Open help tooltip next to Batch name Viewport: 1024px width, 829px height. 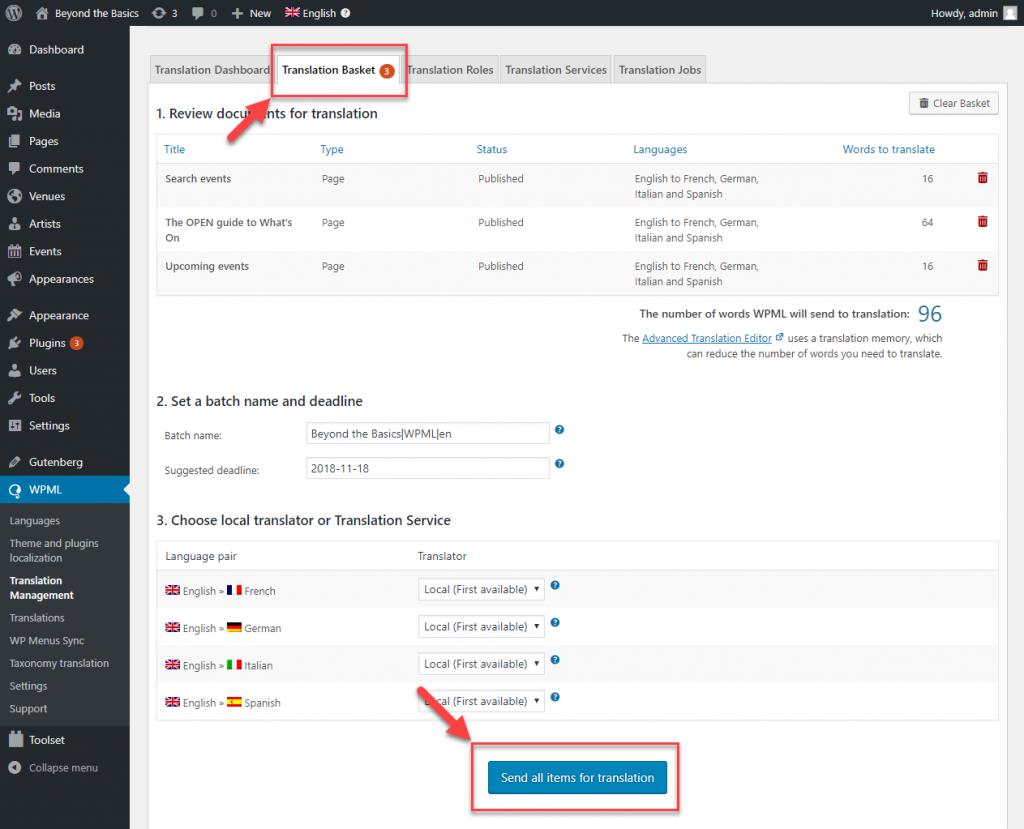[560, 430]
